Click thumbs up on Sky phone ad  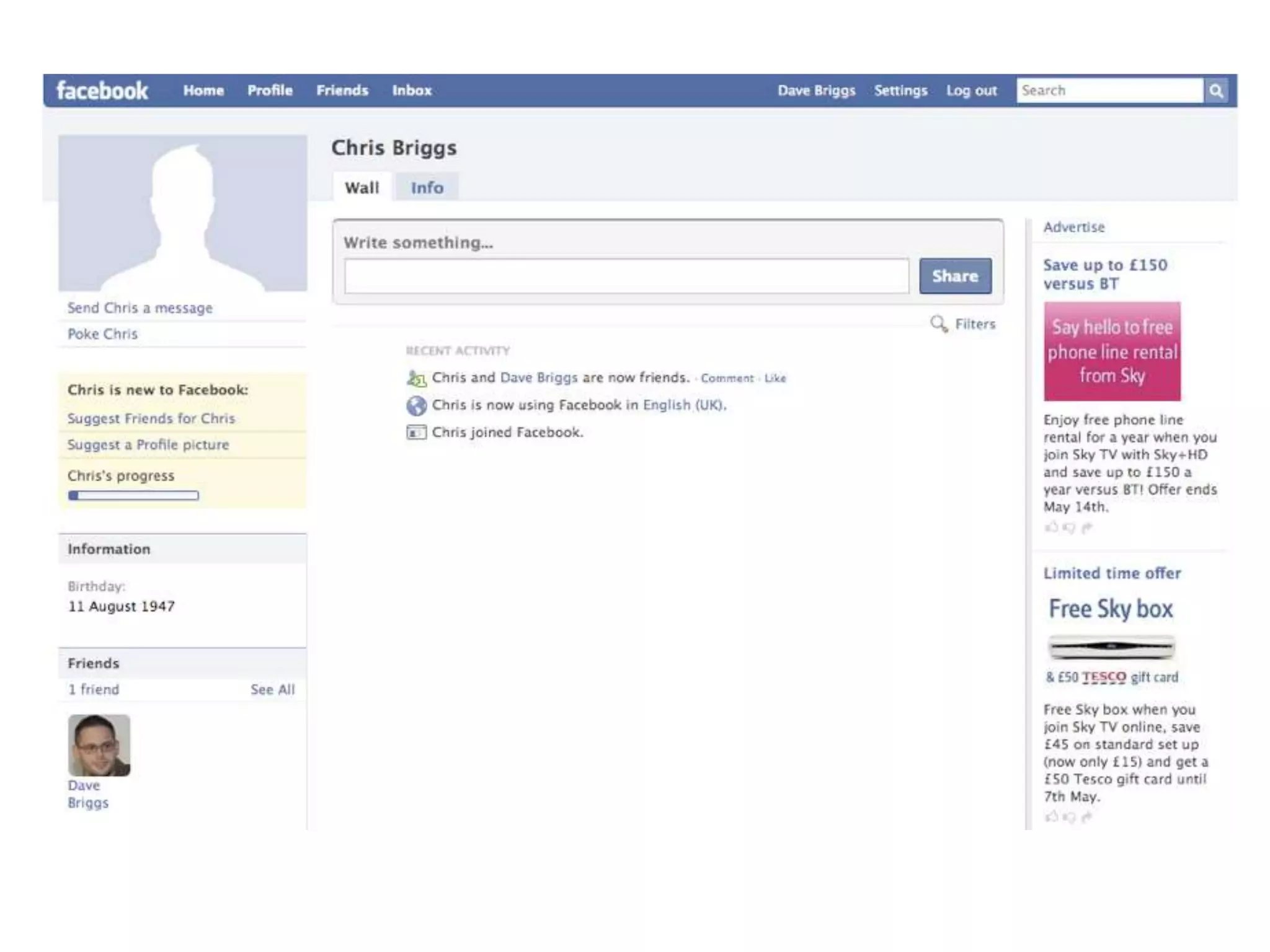(x=1051, y=527)
